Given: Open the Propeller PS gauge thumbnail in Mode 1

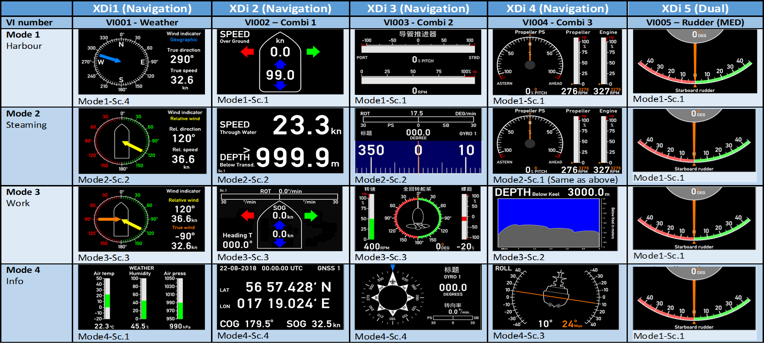Looking at the screenshot, I should [x=556, y=62].
